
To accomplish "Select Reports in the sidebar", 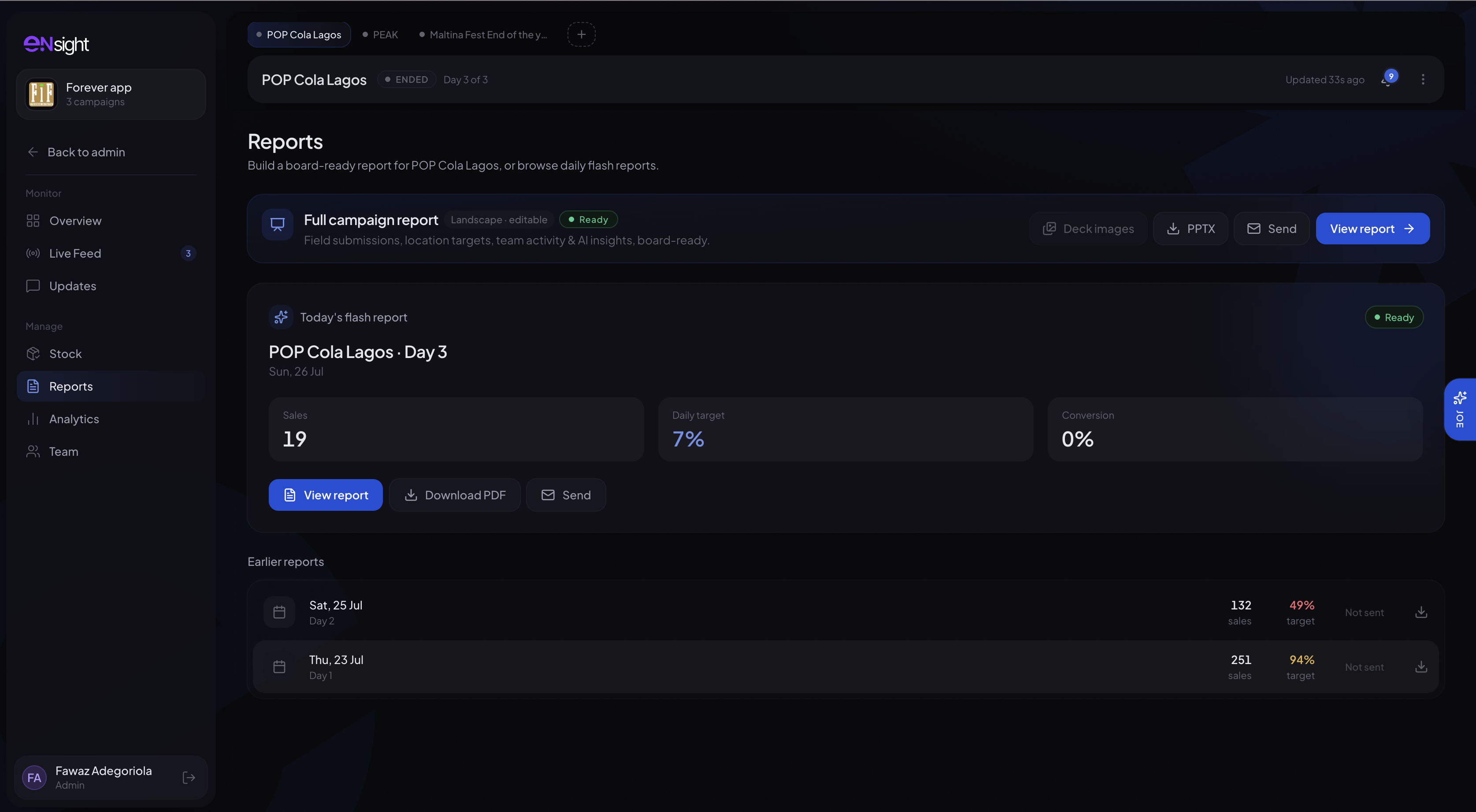I will coord(111,387).
